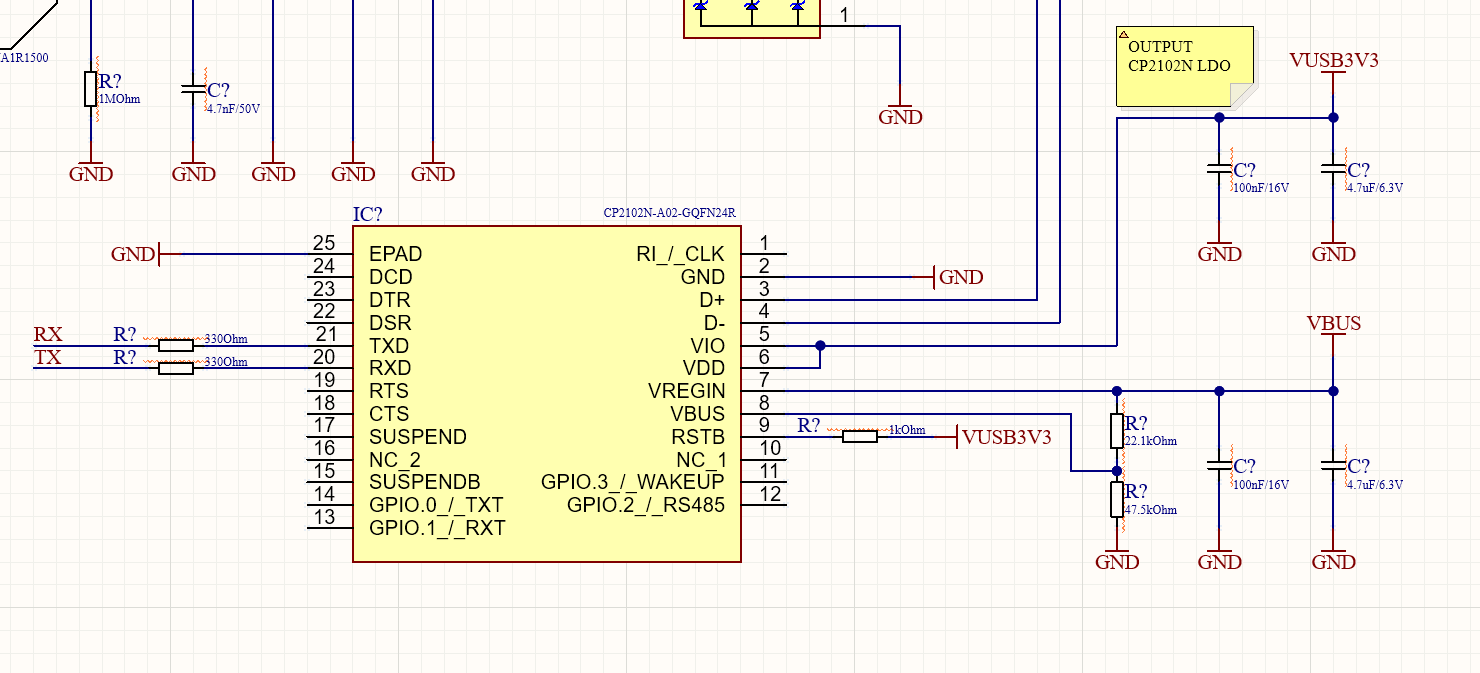Click the TX net label
The width and height of the screenshot is (1480, 673).
click(47, 357)
